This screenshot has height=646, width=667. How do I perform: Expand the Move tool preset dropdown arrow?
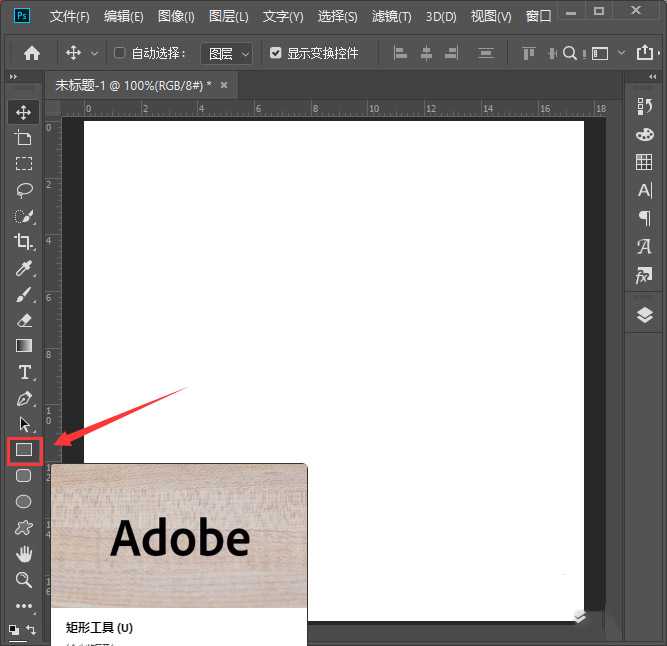(x=95, y=53)
